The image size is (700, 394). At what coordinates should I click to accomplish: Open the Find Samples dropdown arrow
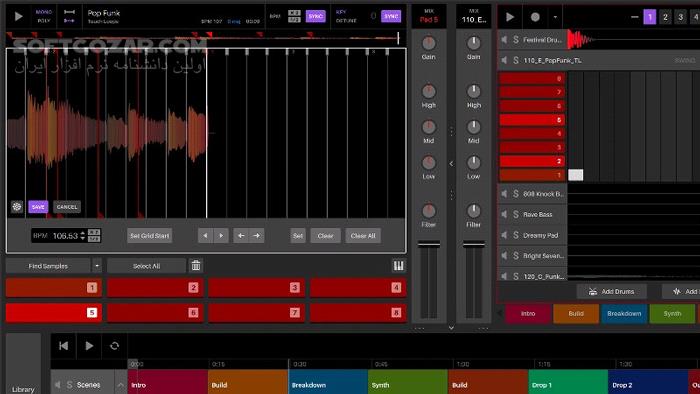tap(97, 266)
